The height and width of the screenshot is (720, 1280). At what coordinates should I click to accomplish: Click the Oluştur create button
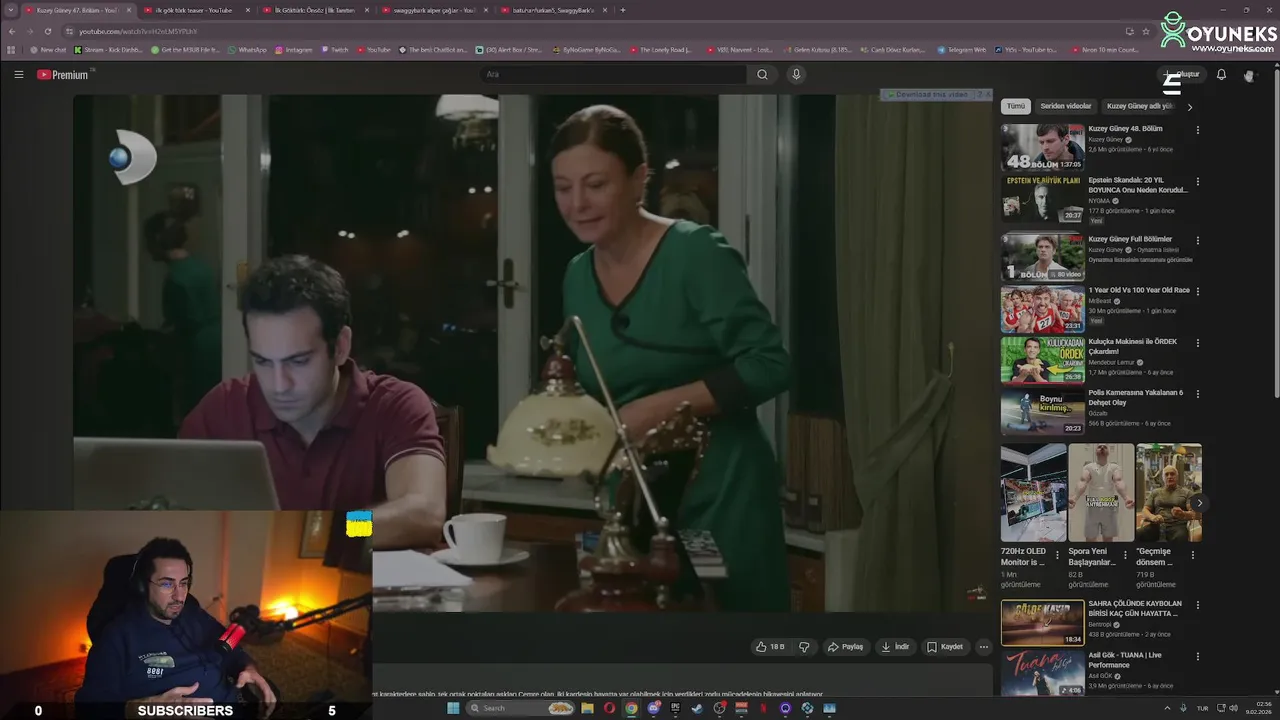coord(1181,75)
